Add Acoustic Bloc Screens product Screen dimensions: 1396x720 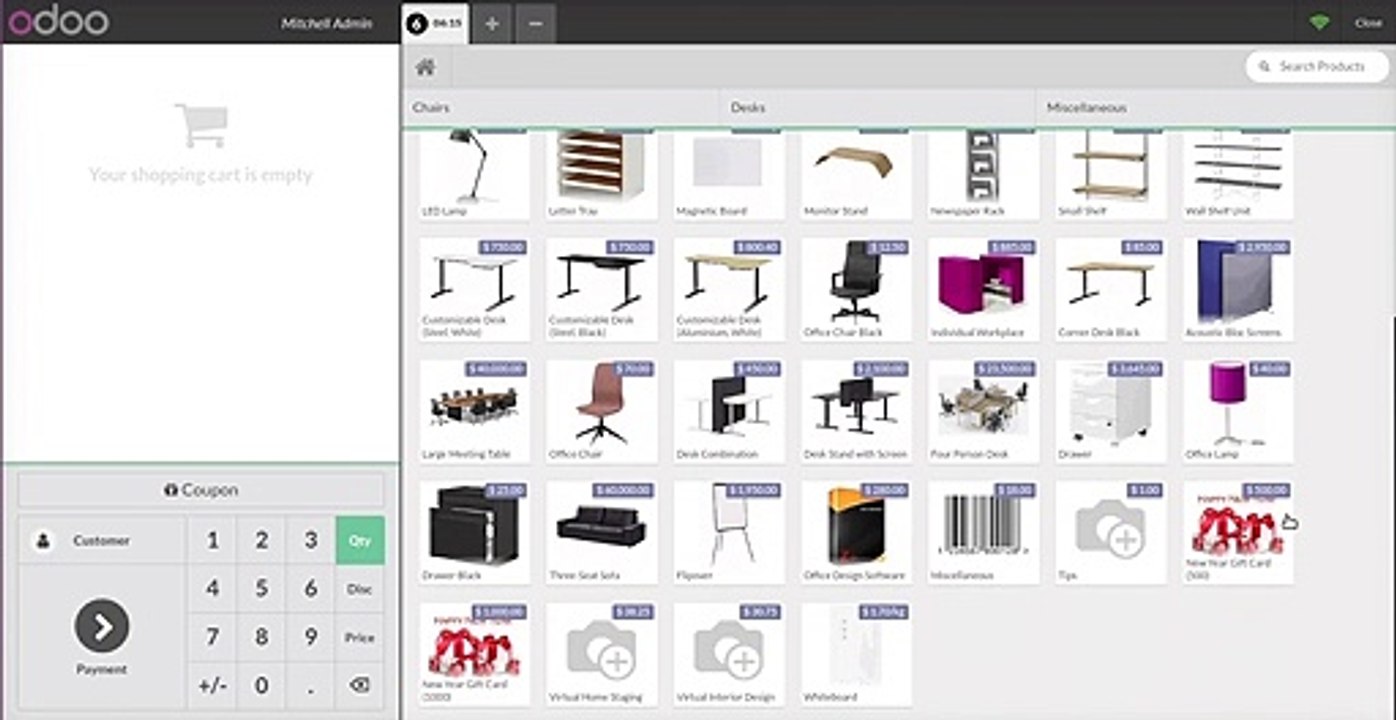click(x=1238, y=289)
